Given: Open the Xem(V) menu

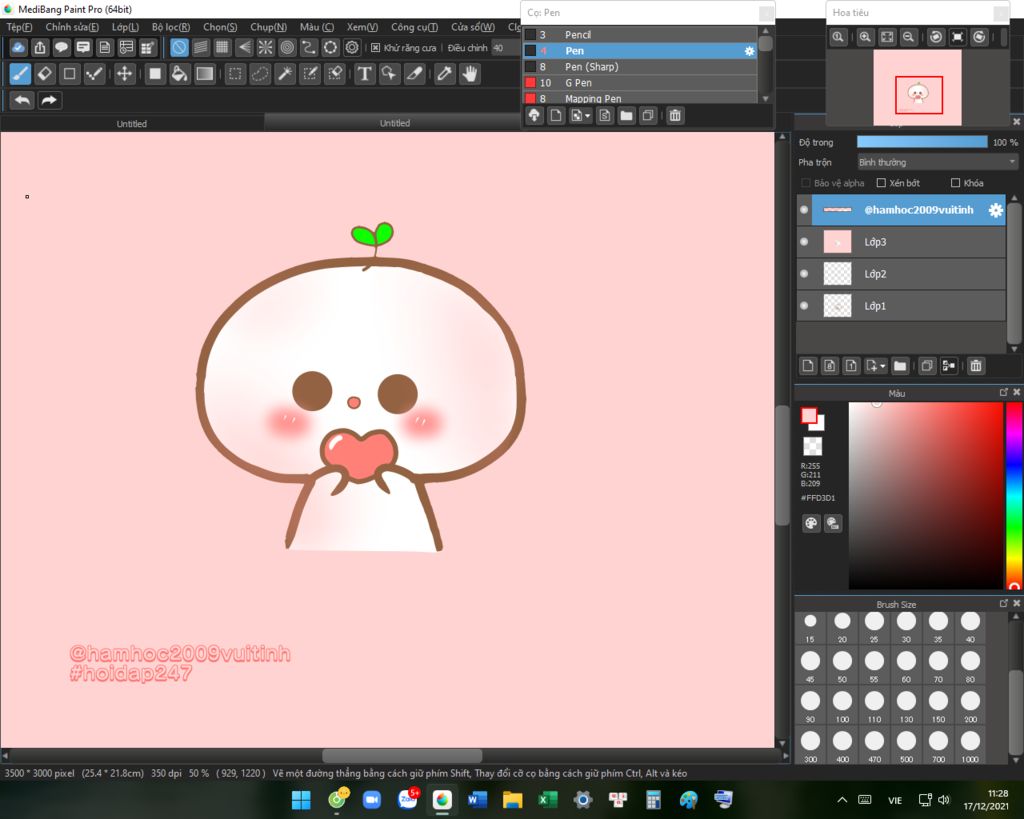Looking at the screenshot, I should click(x=362, y=27).
